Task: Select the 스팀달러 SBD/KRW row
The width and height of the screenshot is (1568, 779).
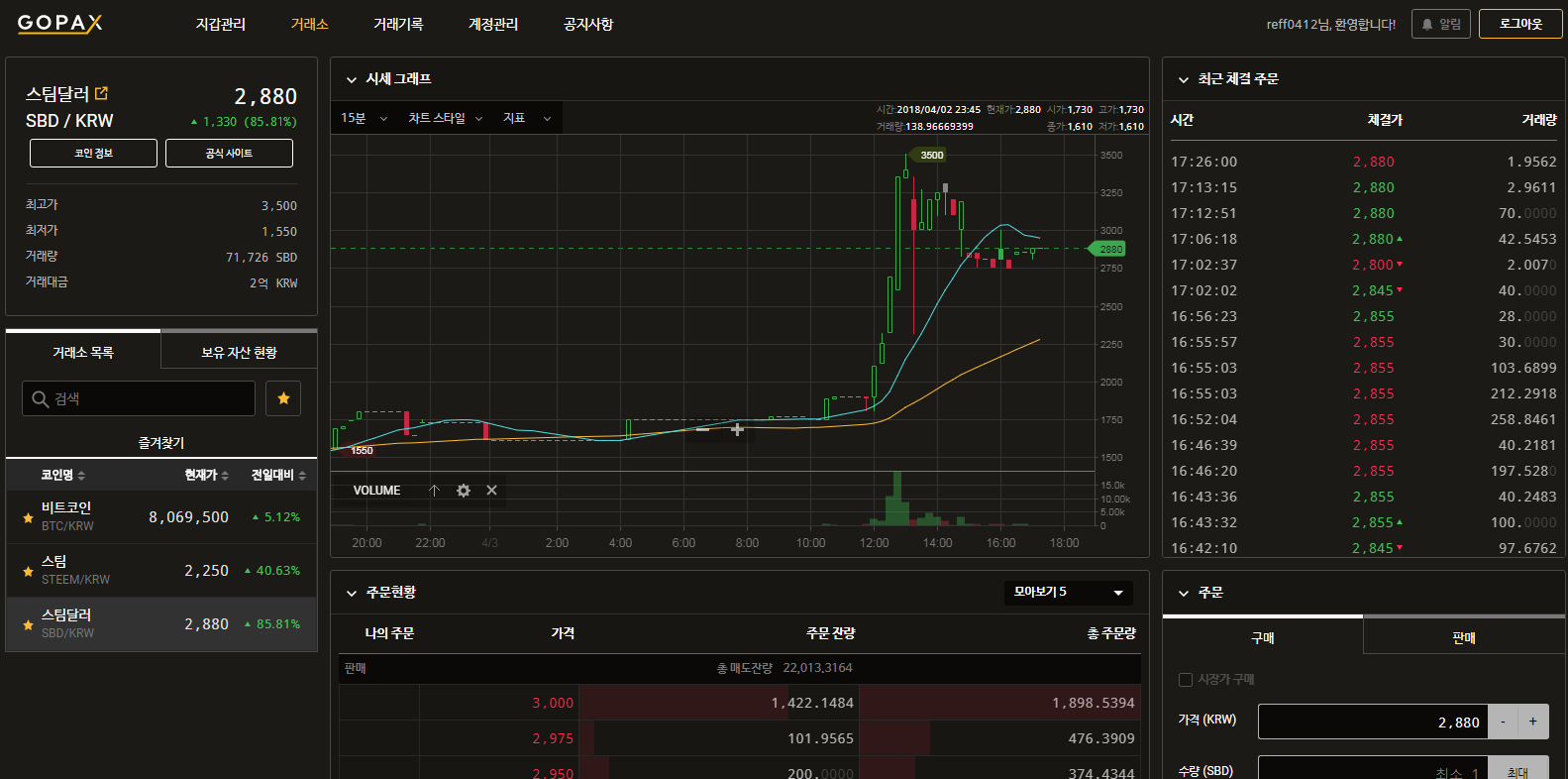Action: 161,624
